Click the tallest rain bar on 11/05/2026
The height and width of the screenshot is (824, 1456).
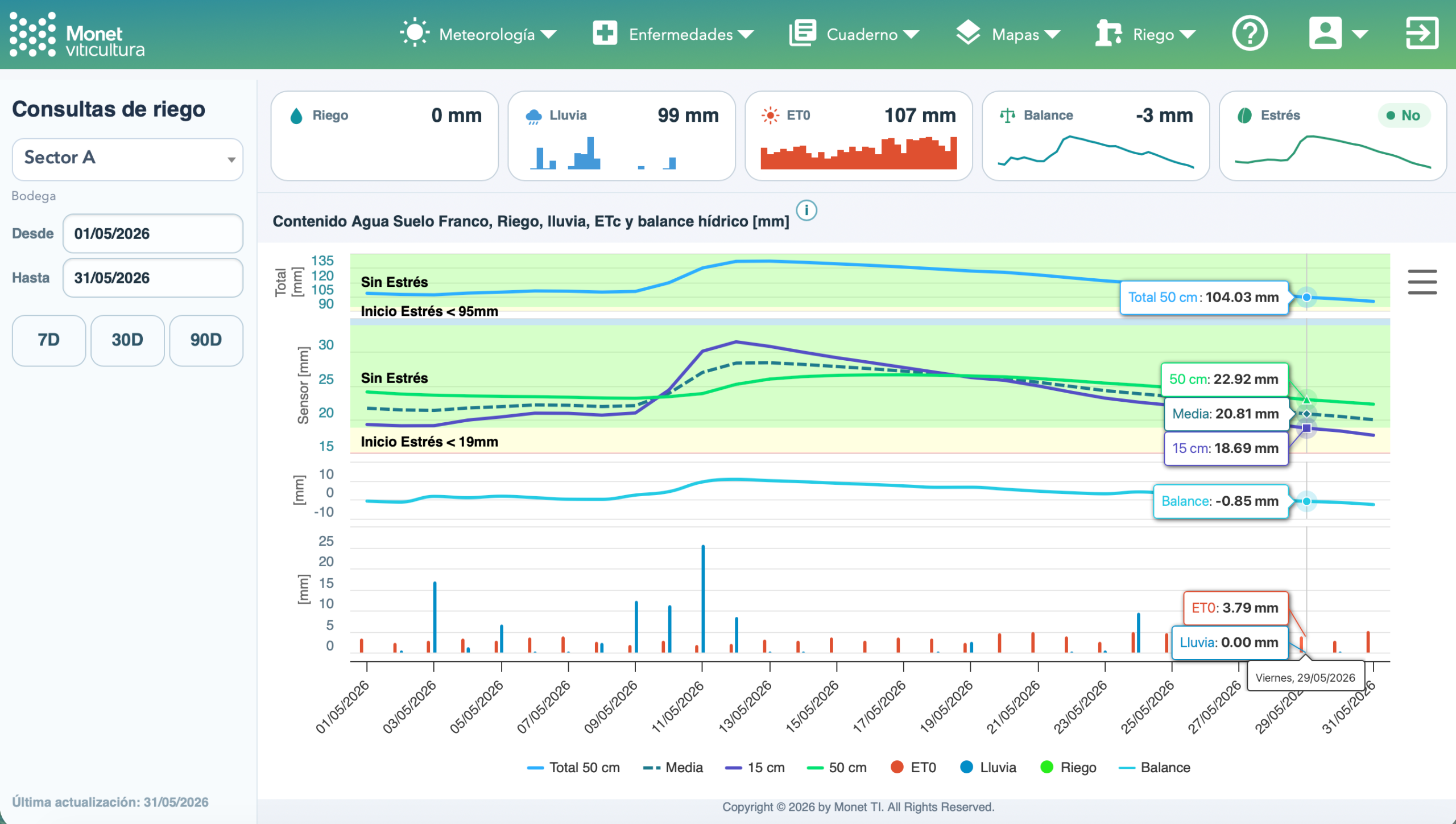coord(703,599)
